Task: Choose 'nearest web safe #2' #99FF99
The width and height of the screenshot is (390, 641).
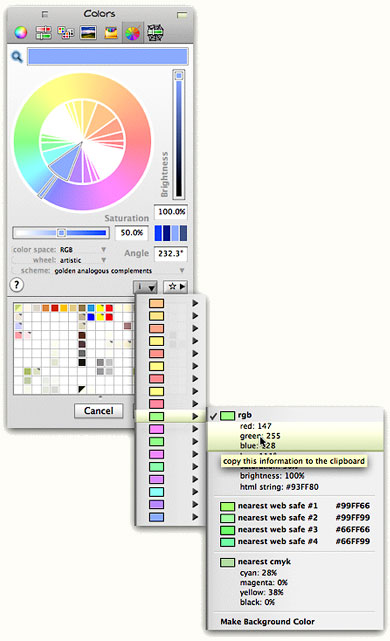Action: coord(296,518)
